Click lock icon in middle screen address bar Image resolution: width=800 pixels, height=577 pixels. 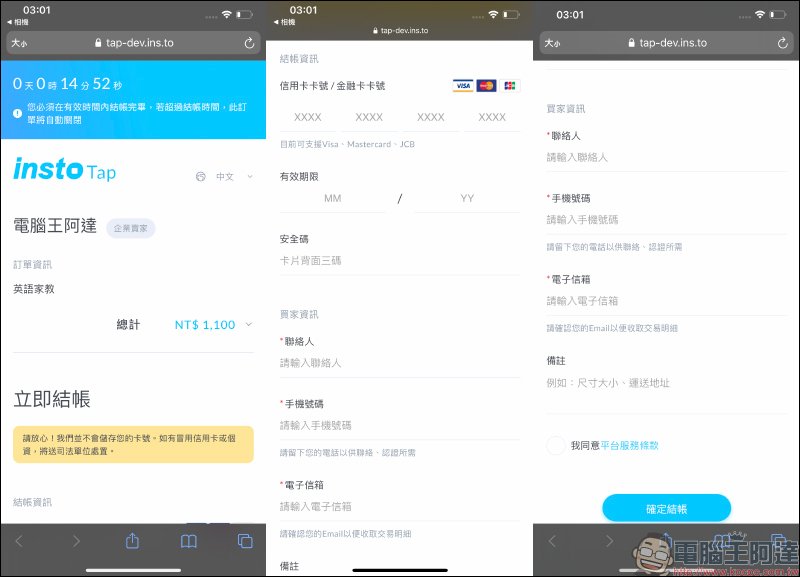[376, 31]
